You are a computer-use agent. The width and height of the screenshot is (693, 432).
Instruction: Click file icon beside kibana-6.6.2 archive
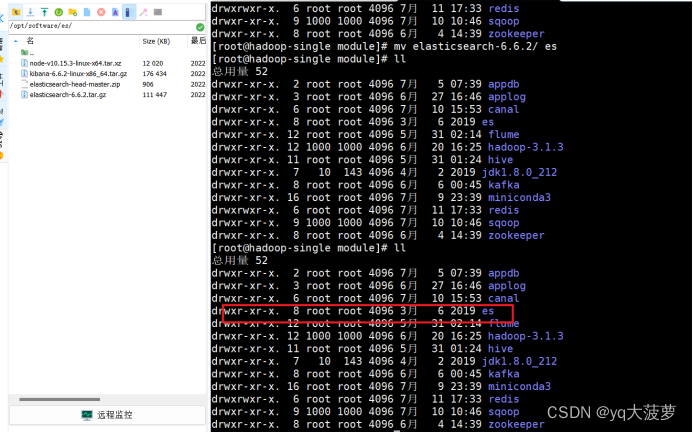tap(24, 74)
